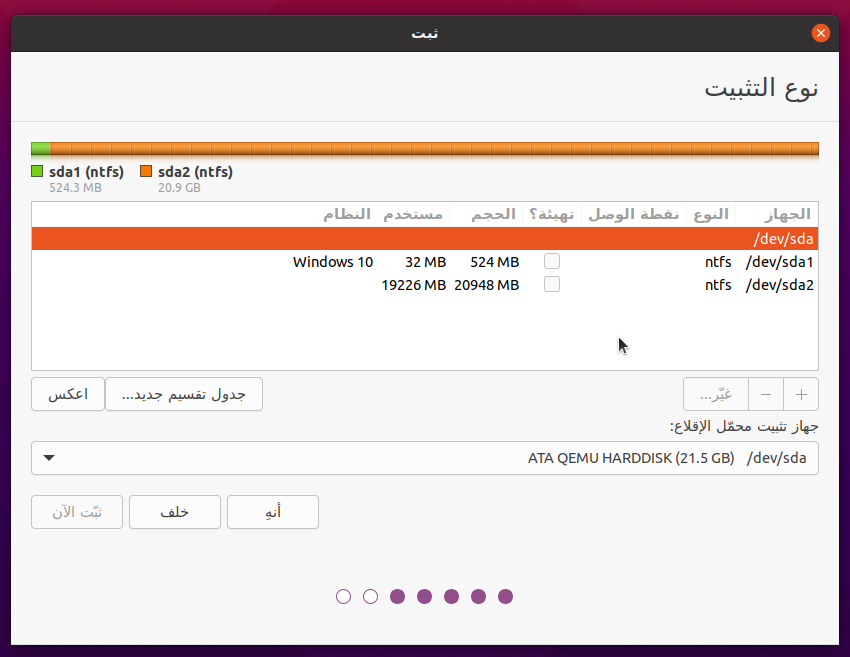Click the orange sda2 segment in partition bar
Screen dimensions: 850x657
pos(434,149)
